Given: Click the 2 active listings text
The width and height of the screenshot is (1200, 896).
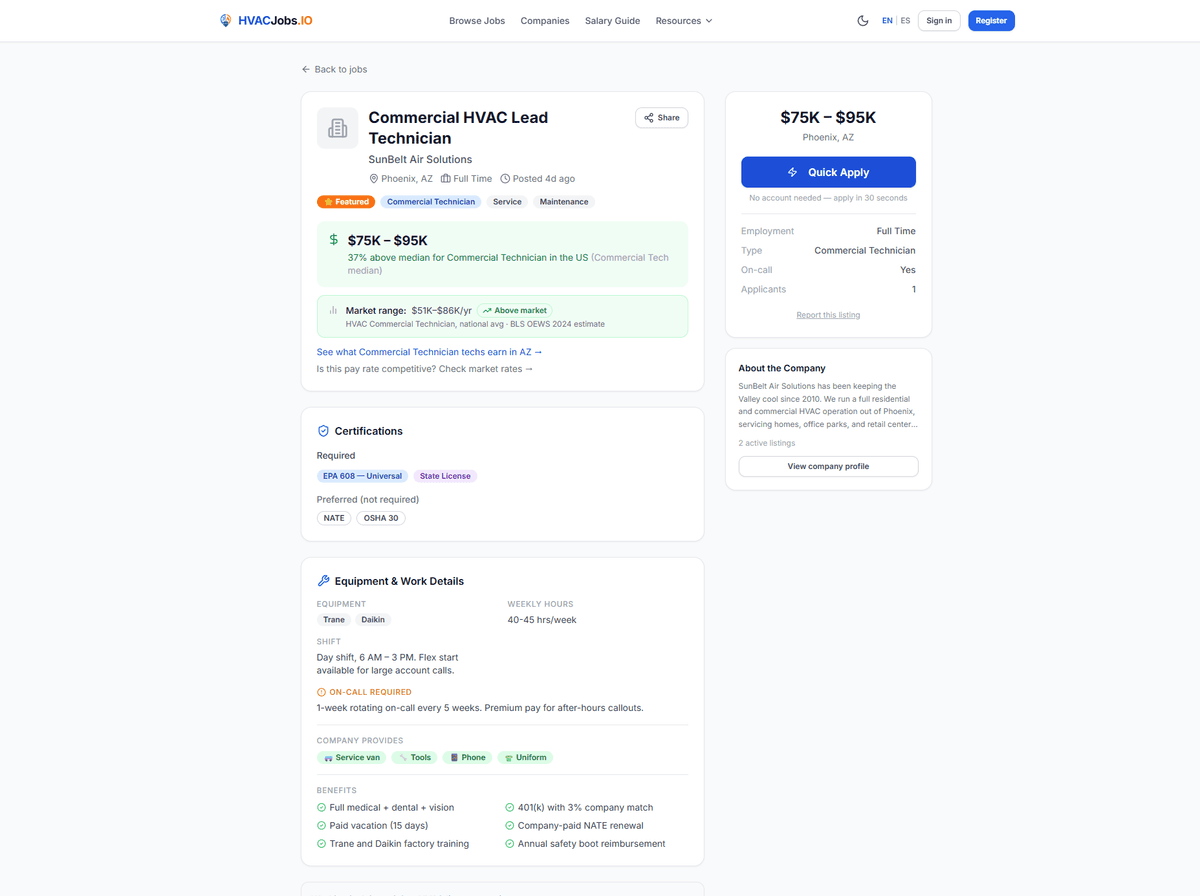Looking at the screenshot, I should coord(767,443).
